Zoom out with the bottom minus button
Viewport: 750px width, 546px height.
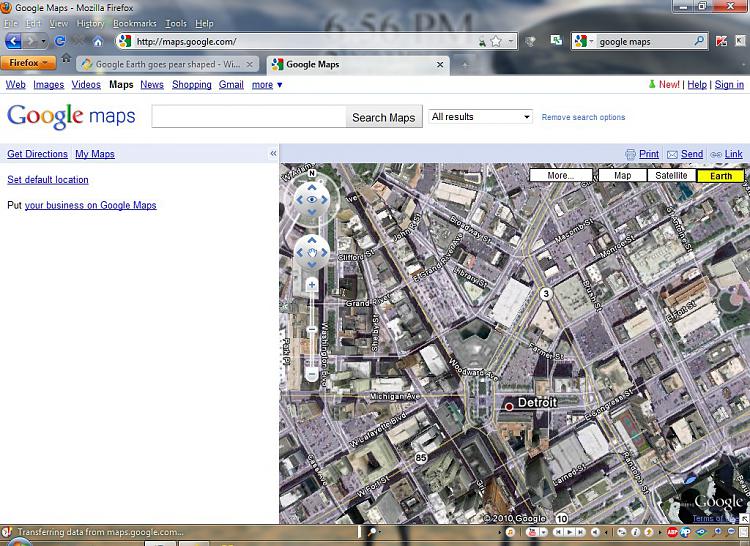coord(311,374)
